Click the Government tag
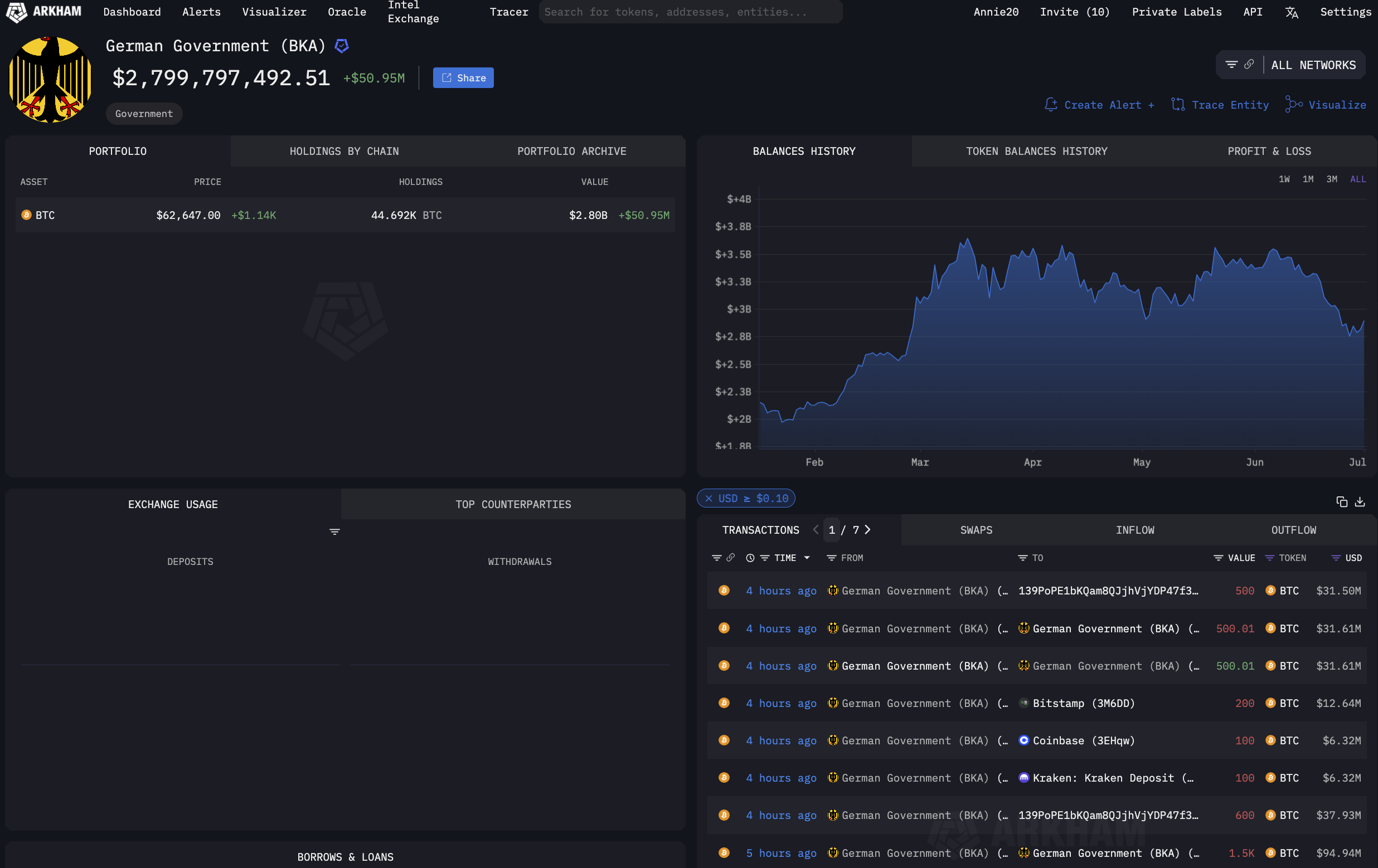 pos(144,114)
